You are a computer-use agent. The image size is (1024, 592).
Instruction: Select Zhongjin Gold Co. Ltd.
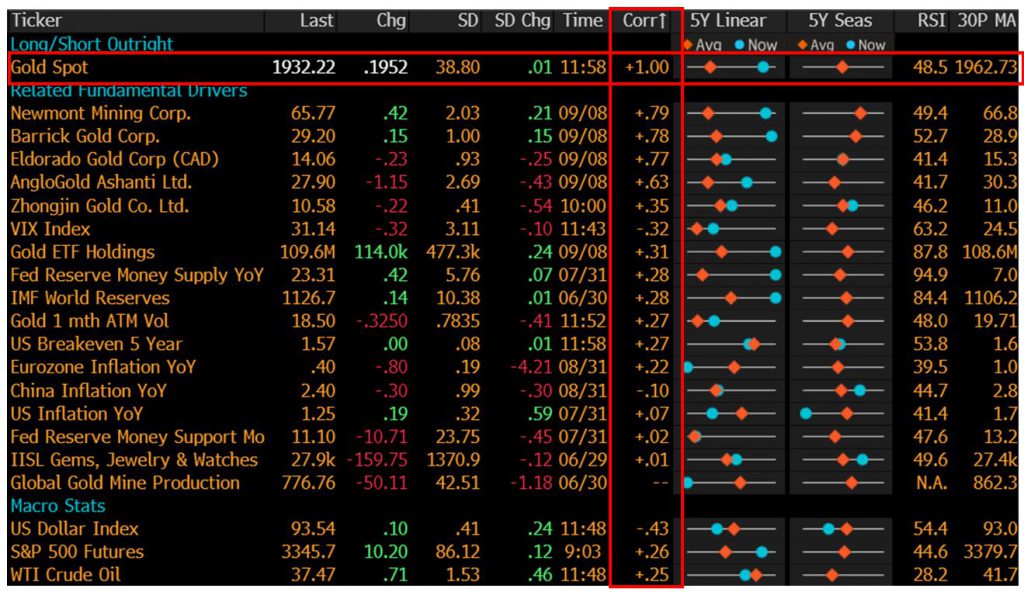(x=99, y=206)
